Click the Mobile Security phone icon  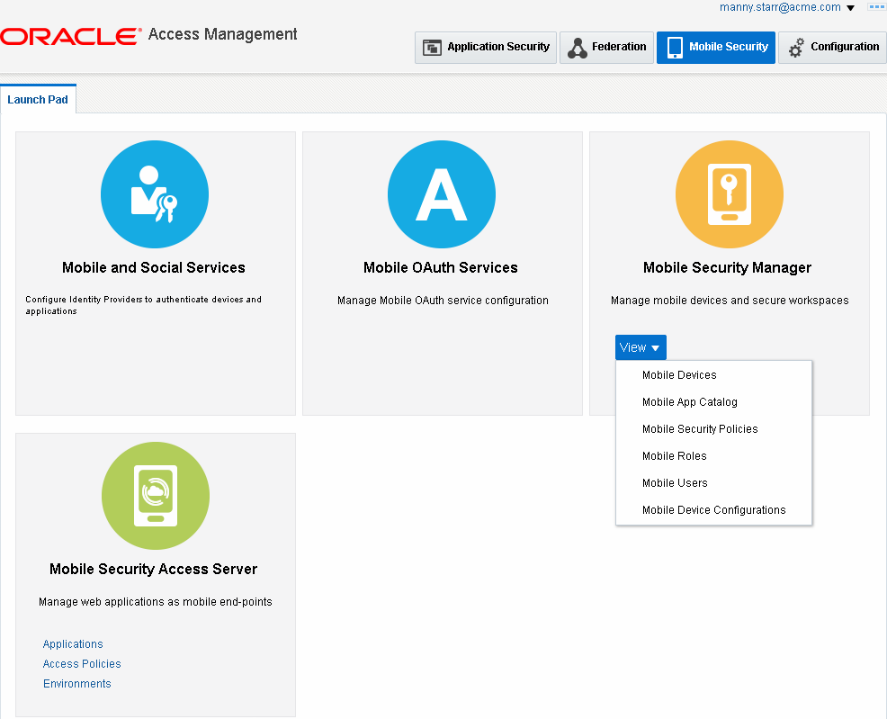click(x=674, y=48)
